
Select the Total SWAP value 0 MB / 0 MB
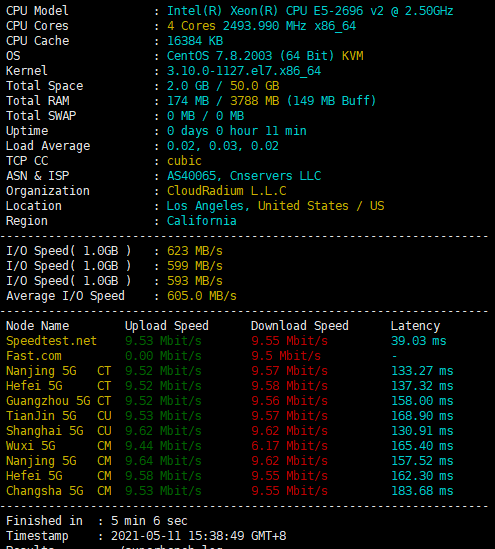tap(205, 116)
